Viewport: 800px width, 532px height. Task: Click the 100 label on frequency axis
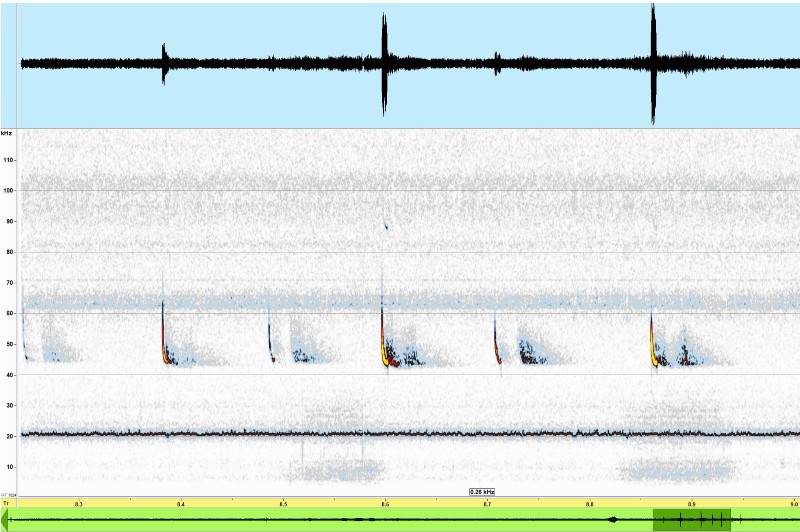point(8,190)
